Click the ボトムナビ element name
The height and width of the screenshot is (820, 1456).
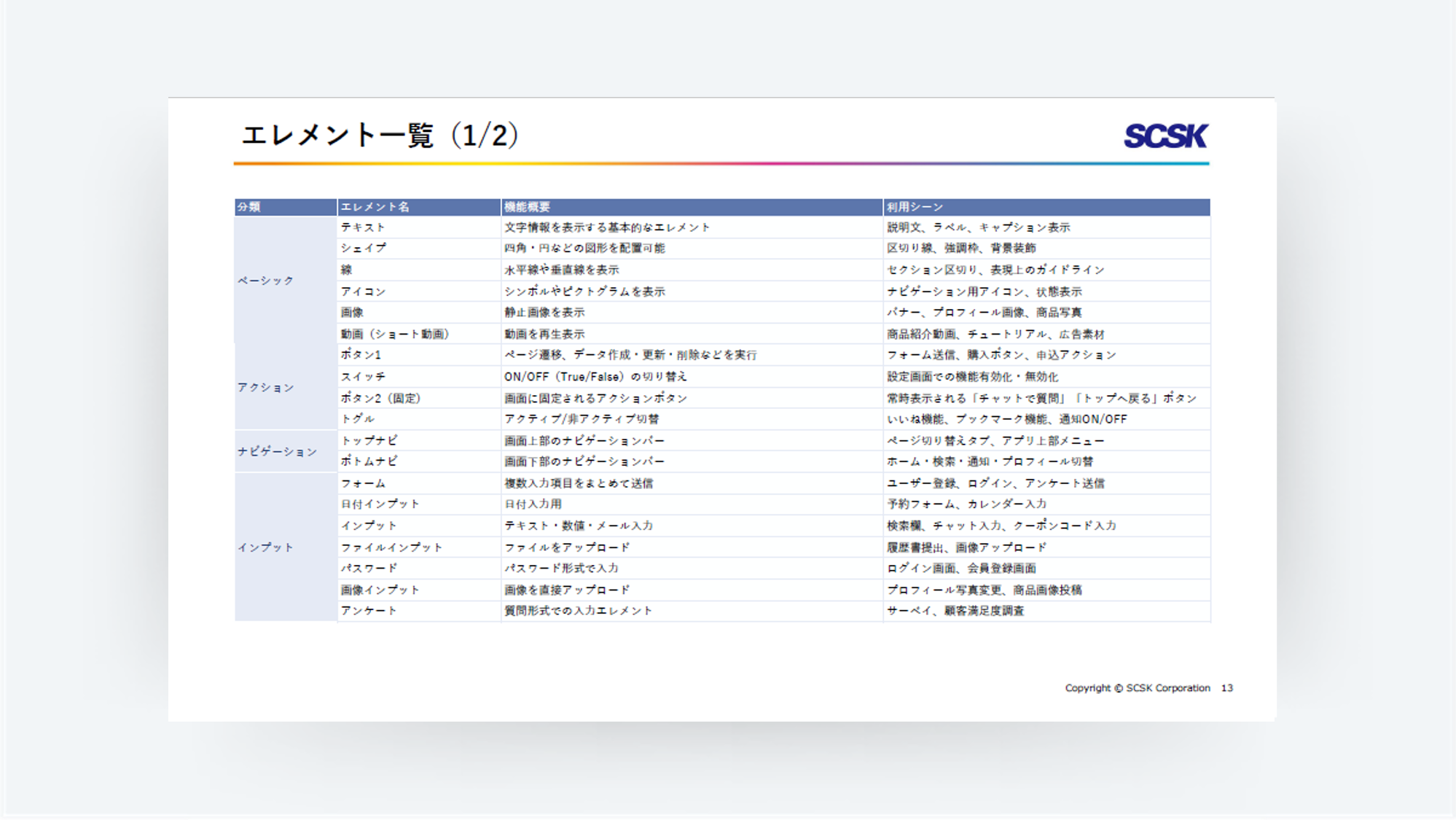[369, 461]
